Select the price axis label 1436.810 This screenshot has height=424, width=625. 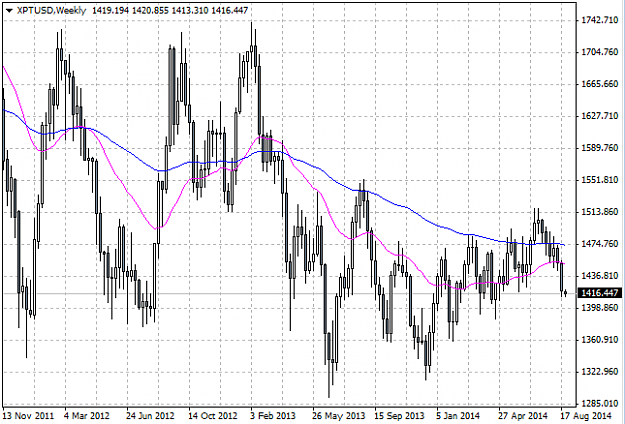click(x=600, y=275)
